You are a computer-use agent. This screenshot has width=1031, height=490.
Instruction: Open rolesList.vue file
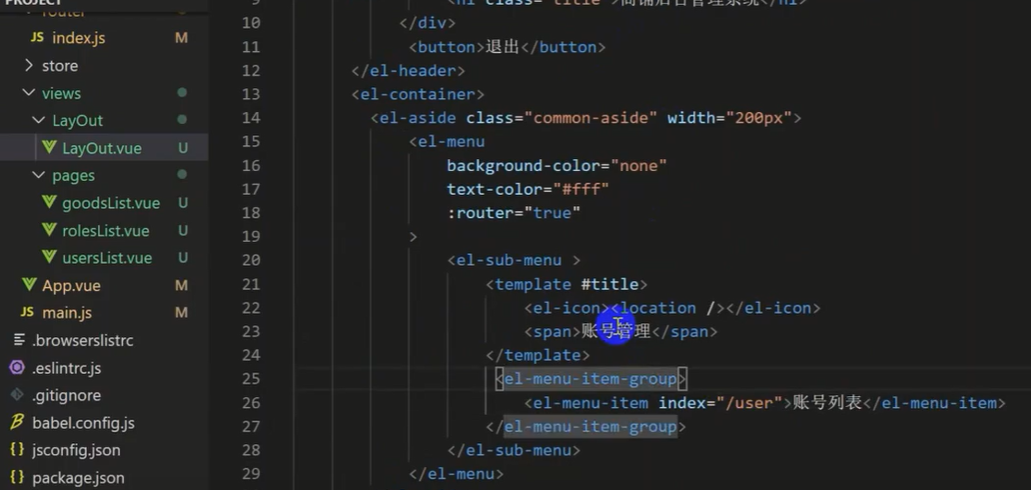pos(104,231)
